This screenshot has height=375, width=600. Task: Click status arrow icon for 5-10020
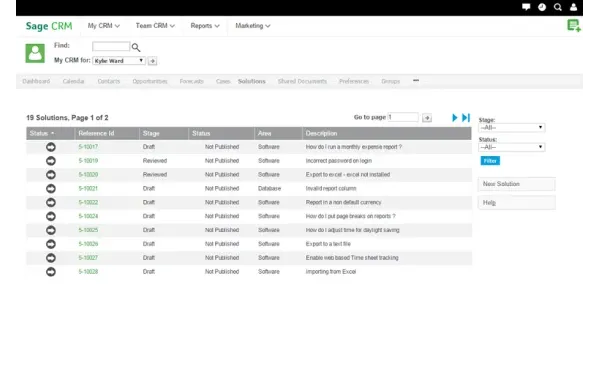(x=51, y=174)
